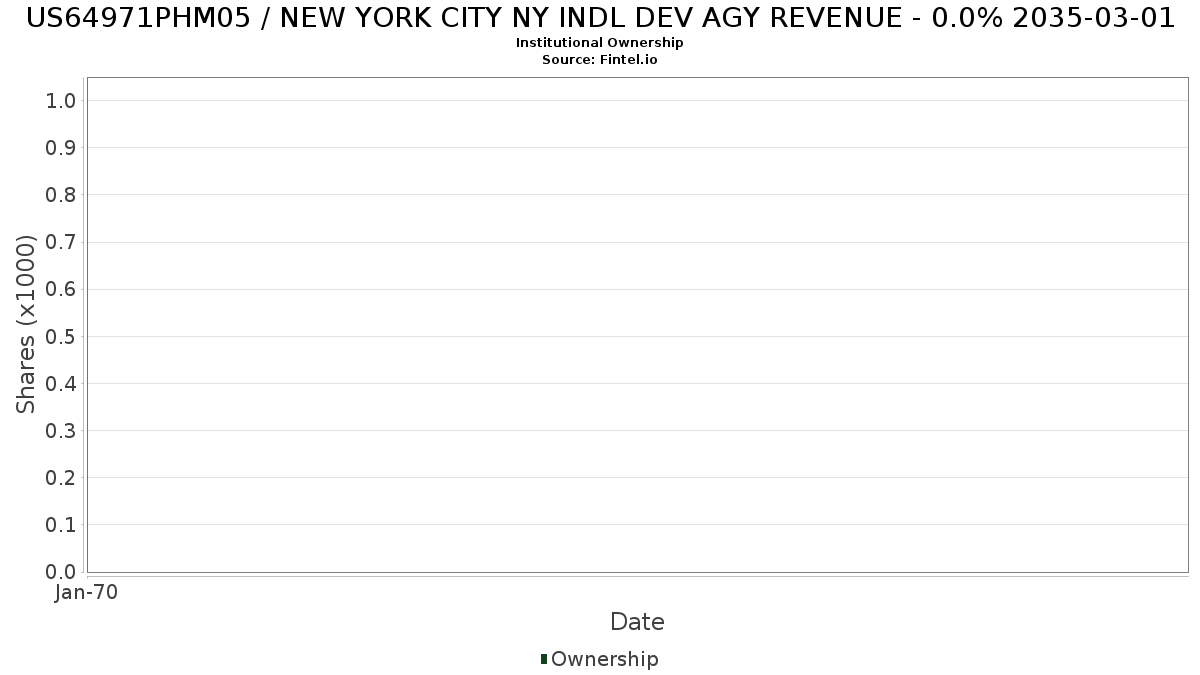Click the 0.6 y-axis tick label

[x=61, y=289]
